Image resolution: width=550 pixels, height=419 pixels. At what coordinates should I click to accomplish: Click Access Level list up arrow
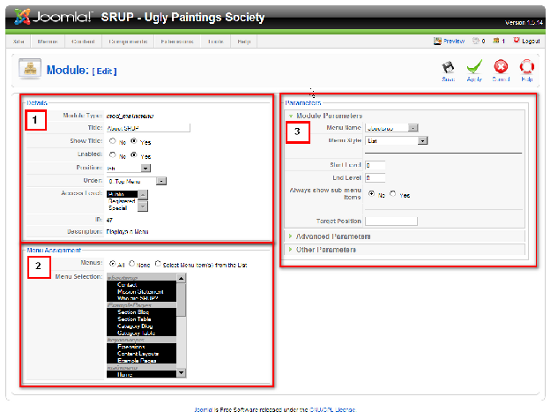[x=143, y=195]
